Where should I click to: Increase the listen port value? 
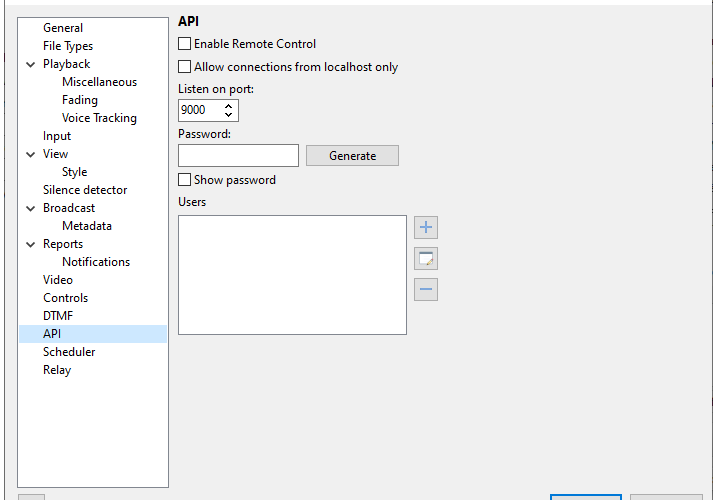(228, 106)
